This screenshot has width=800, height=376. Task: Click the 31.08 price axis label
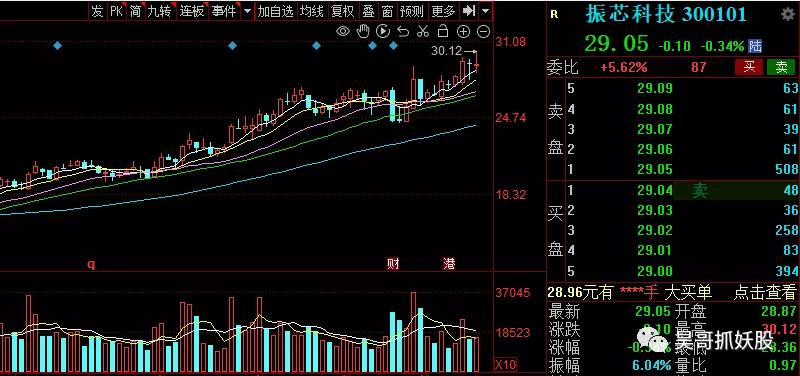[511, 42]
